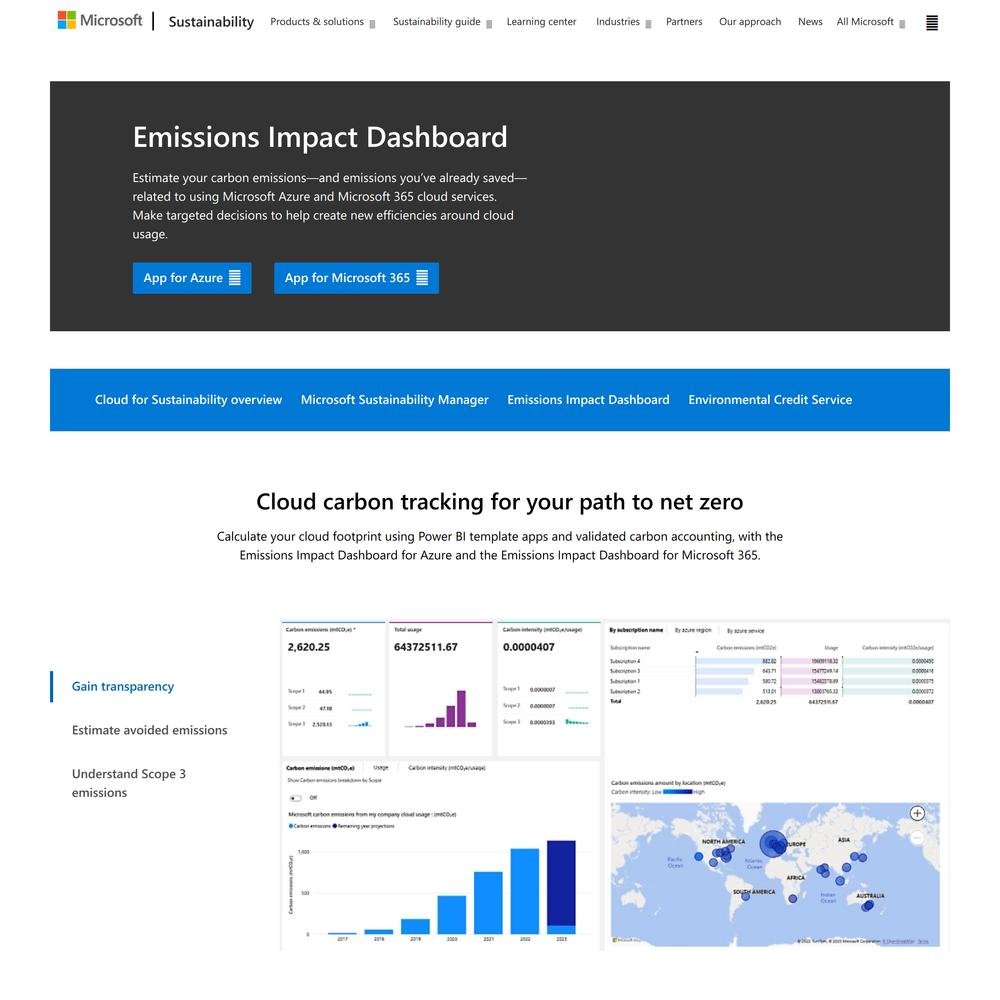Expand the Sustainability guide menu
The image size is (1000, 1000).
[443, 22]
